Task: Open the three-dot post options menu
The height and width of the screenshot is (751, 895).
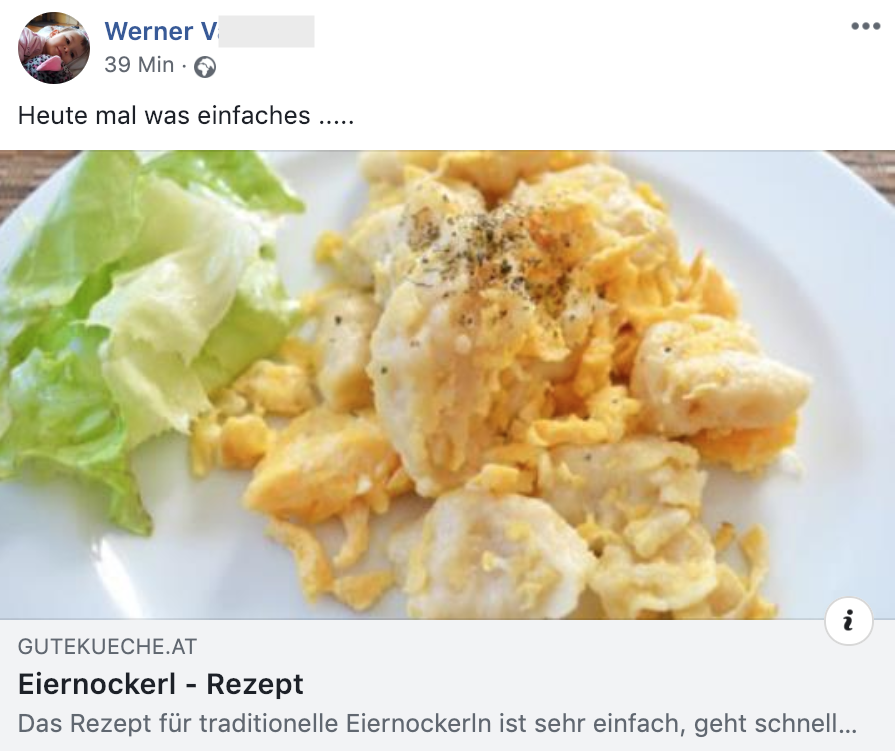Action: pyautogui.click(x=865, y=26)
